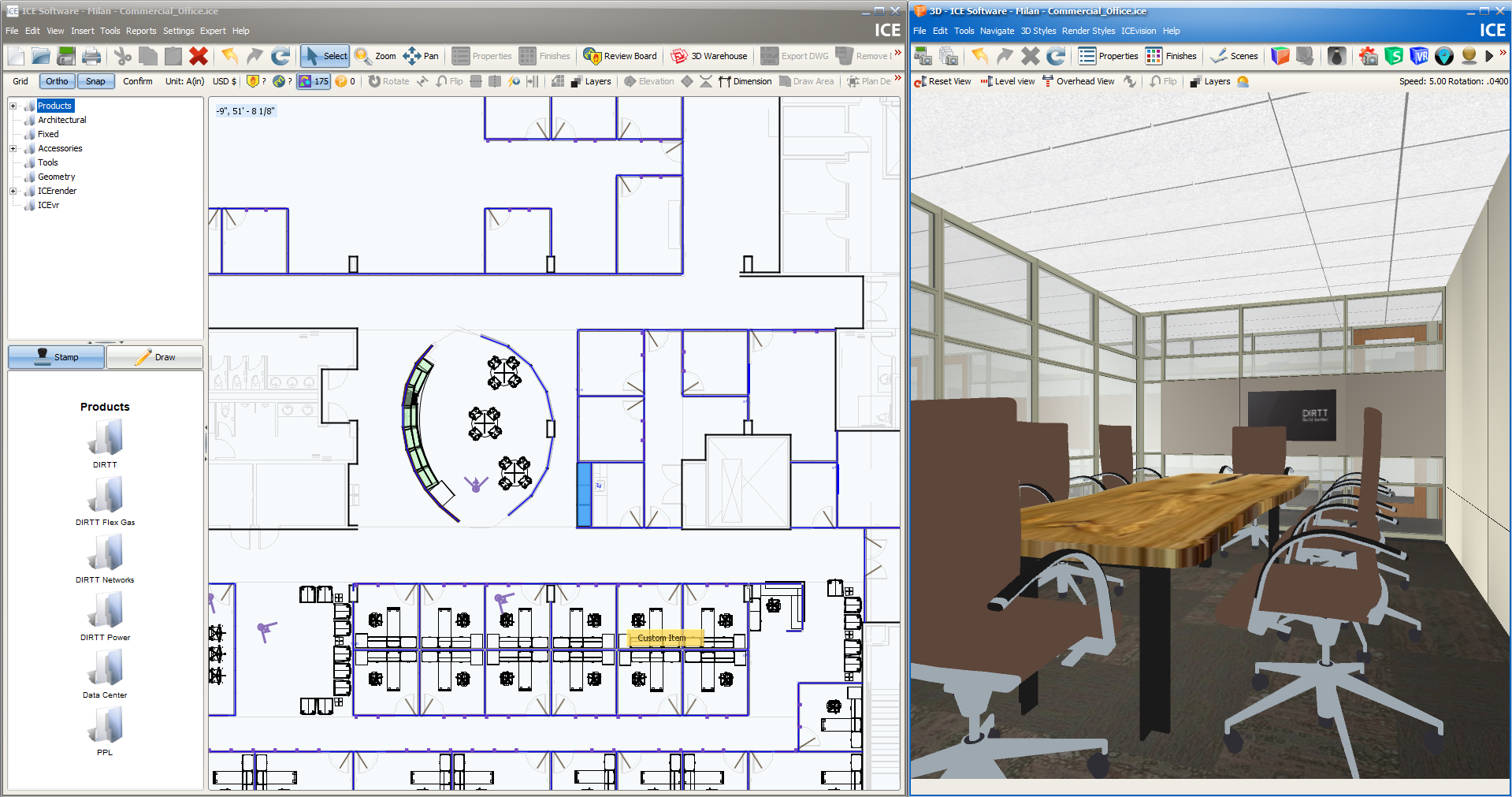Open the Unit: A(in) selector
The width and height of the screenshot is (1512, 797).
tap(184, 81)
